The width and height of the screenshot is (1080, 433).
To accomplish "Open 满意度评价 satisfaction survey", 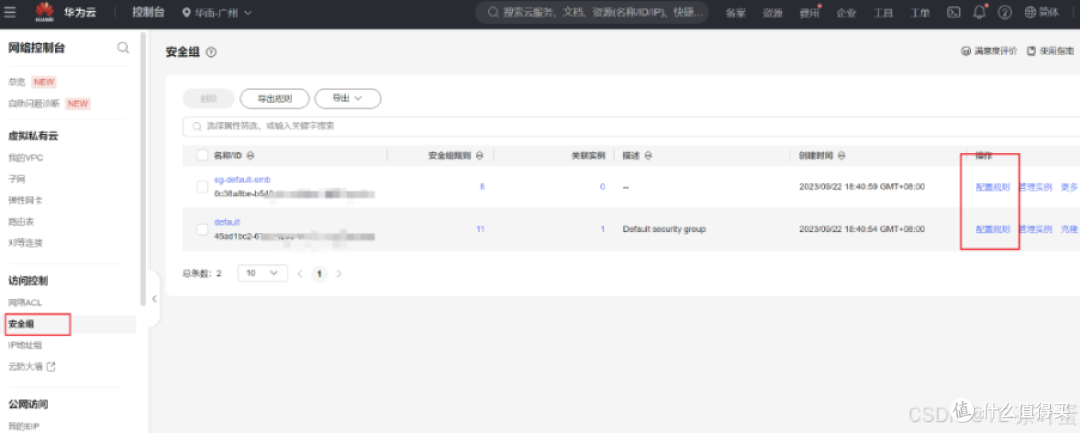I will click(988, 52).
